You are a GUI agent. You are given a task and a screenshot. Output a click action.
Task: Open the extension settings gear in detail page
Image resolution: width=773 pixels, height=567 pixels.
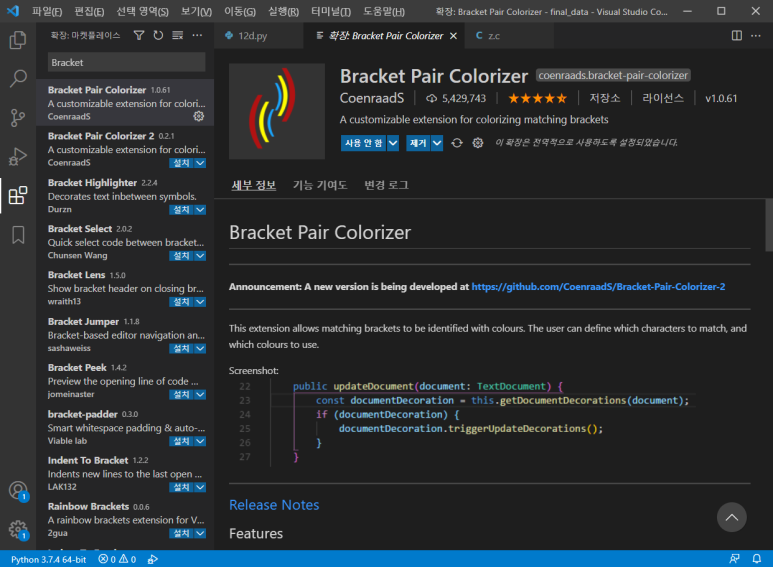click(478, 143)
